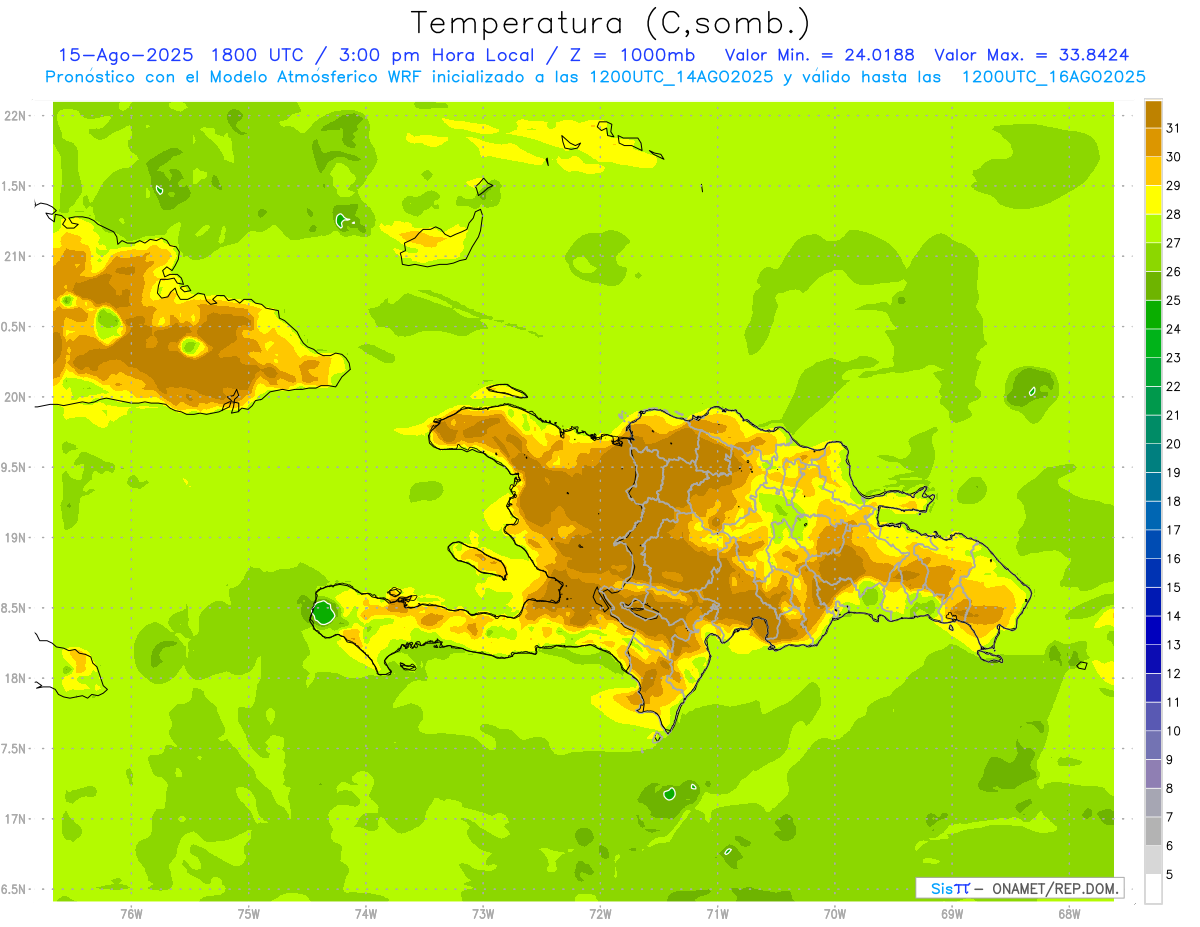Select the '15-Ago-2025' date text
Viewport: 1200px width, 927px height.
coord(125,55)
